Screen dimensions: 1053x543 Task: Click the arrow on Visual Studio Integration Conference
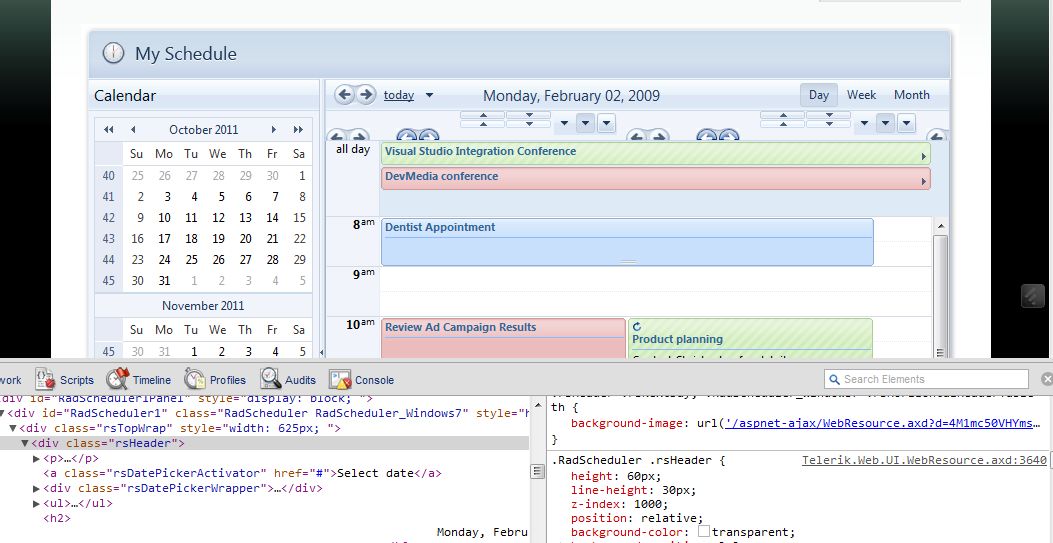click(x=924, y=156)
